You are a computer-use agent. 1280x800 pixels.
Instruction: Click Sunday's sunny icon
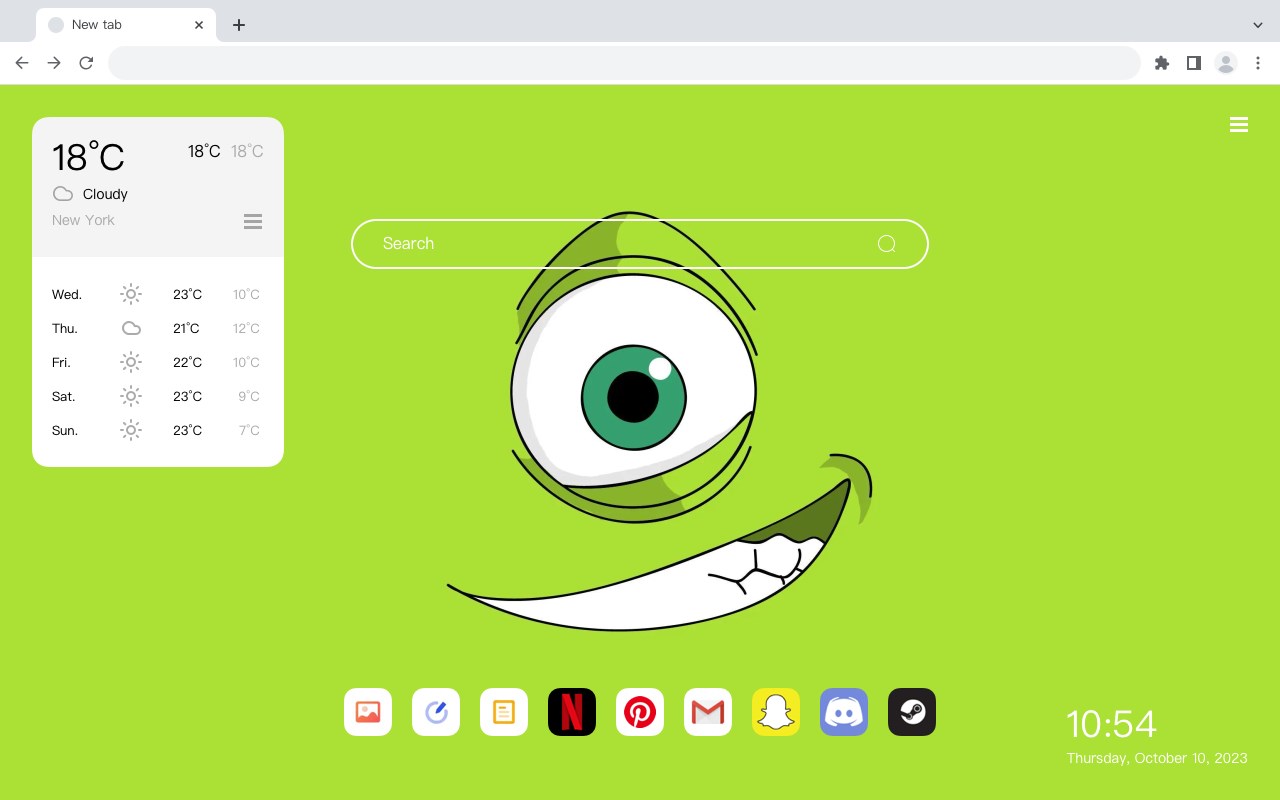(131, 430)
